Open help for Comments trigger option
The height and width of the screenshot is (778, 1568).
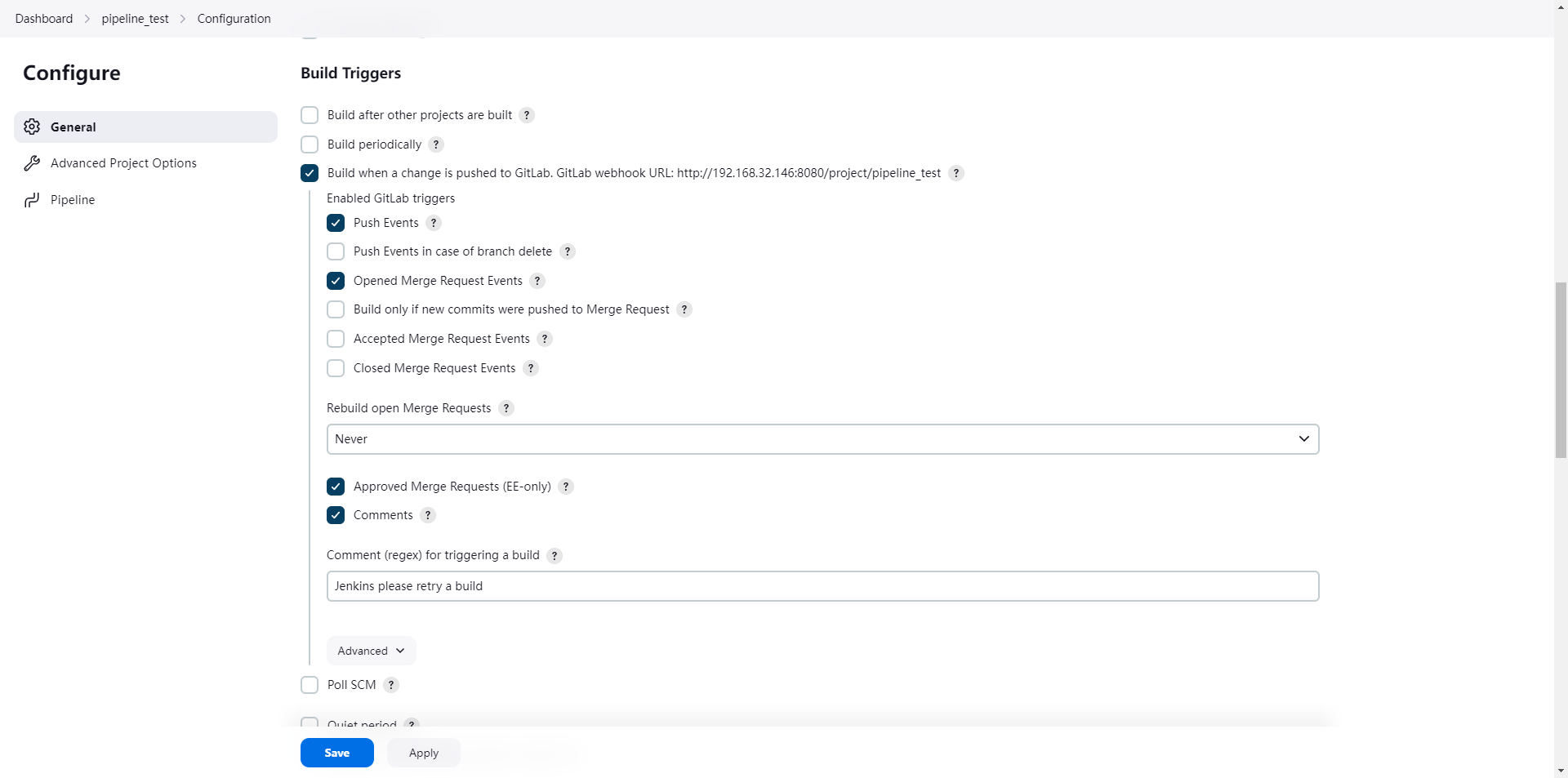428,515
